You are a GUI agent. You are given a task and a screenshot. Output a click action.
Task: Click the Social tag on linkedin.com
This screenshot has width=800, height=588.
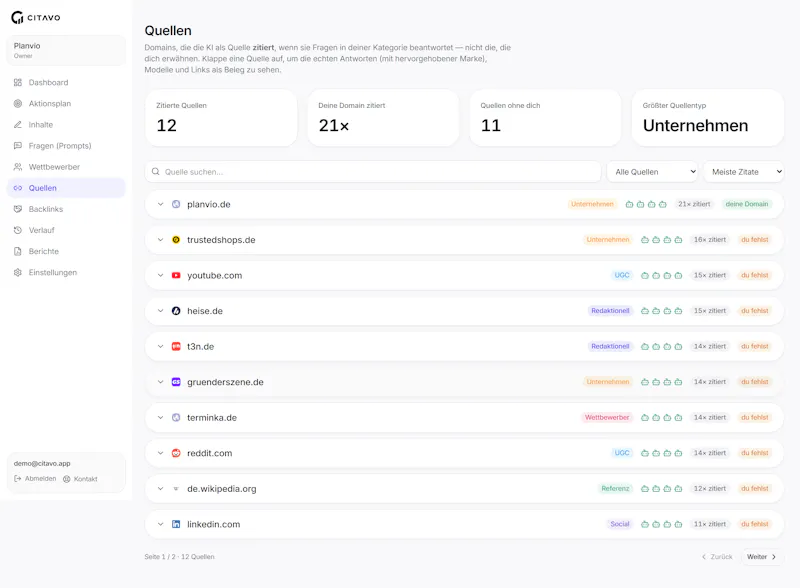(x=620, y=524)
